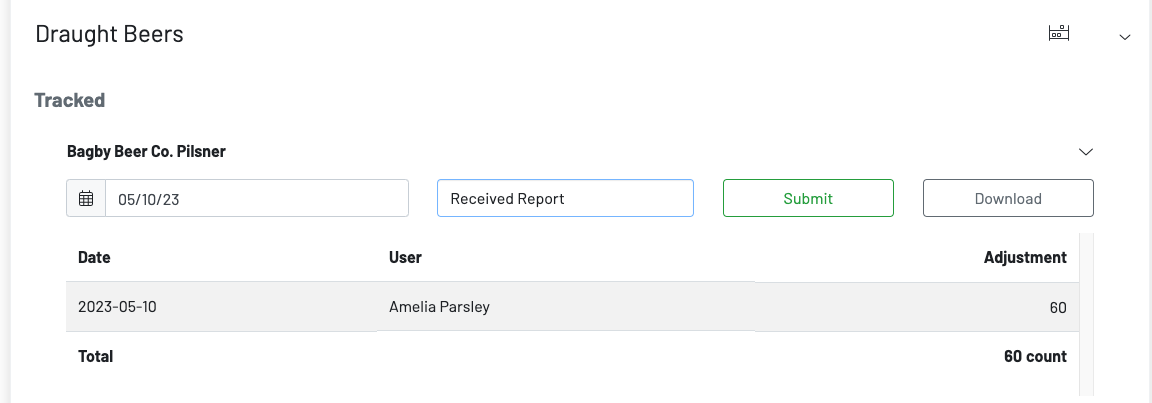
Task: Click the Total row label
Action: tap(95, 356)
